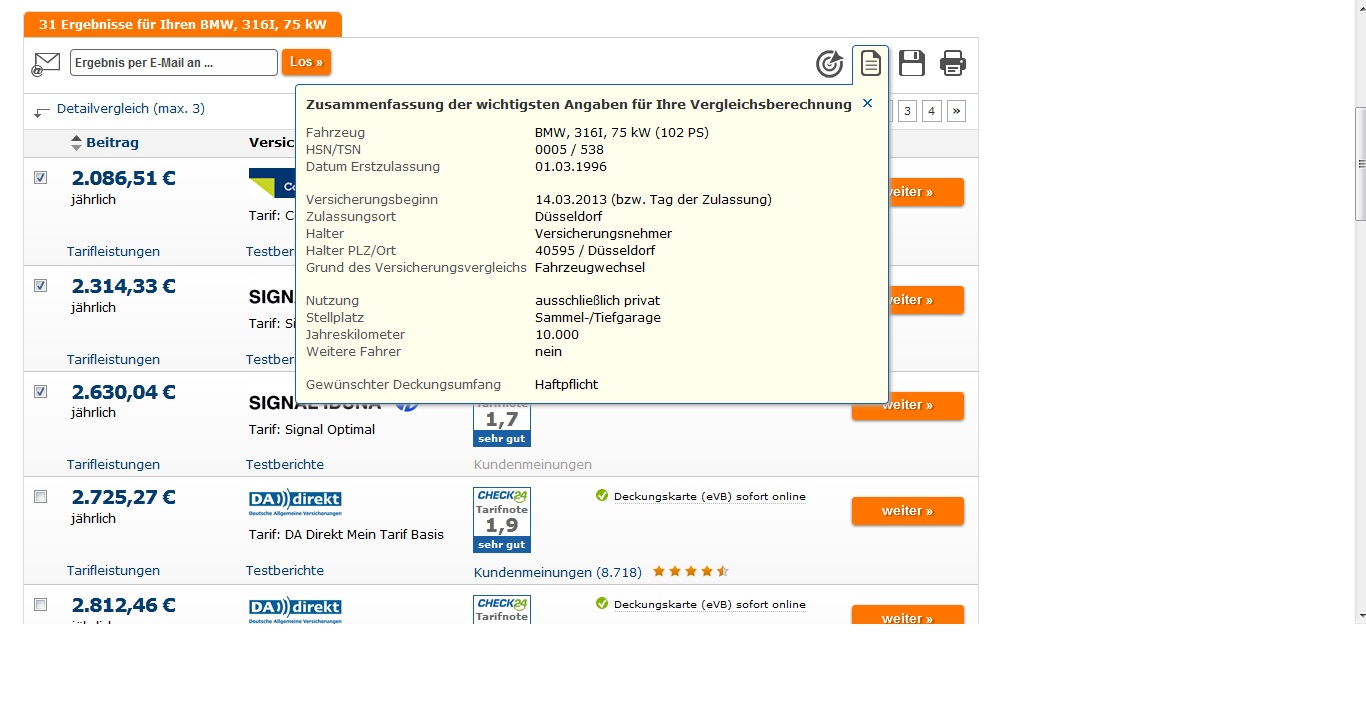Click the email envelope icon
The width and height of the screenshot is (1366, 728).
(x=45, y=64)
